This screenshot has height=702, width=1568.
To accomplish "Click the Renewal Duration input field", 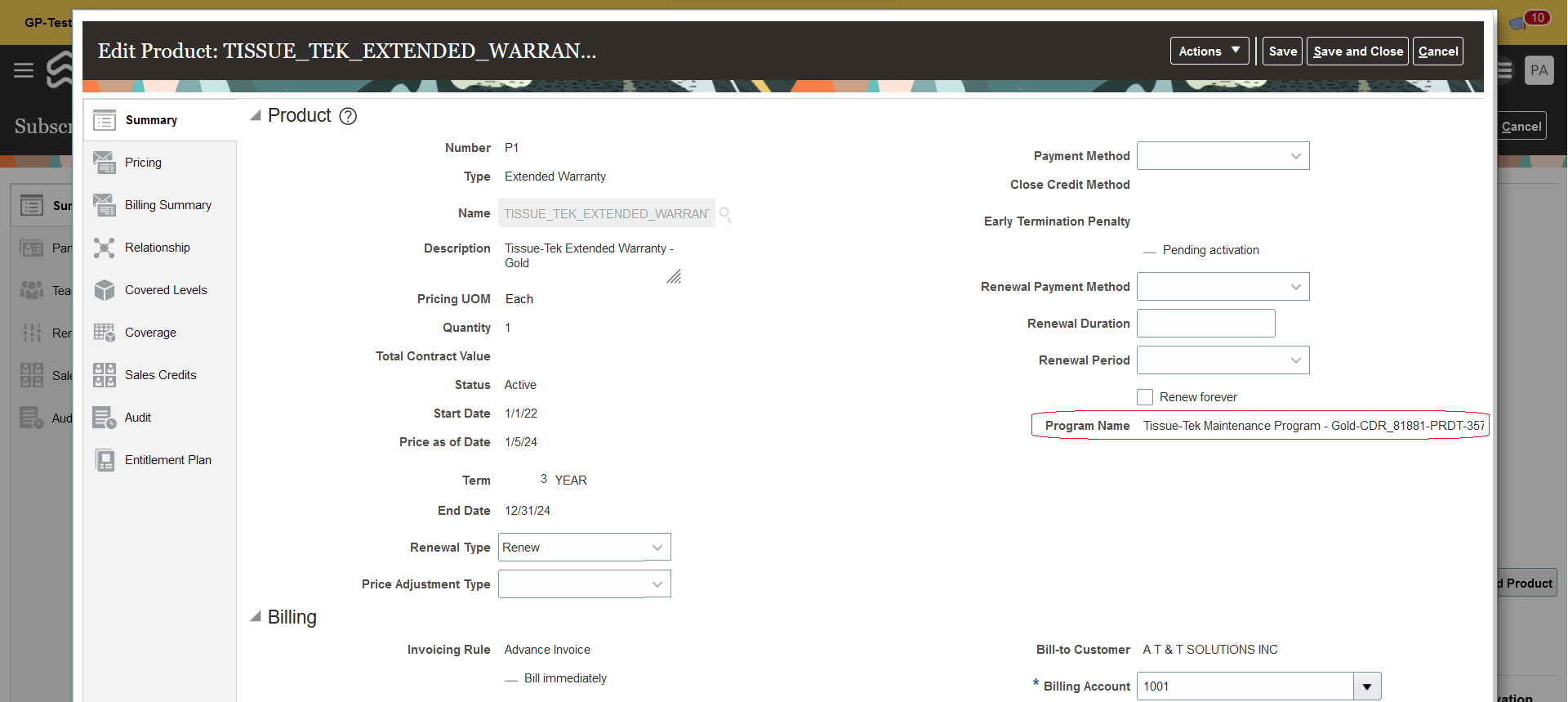I will (x=1206, y=324).
